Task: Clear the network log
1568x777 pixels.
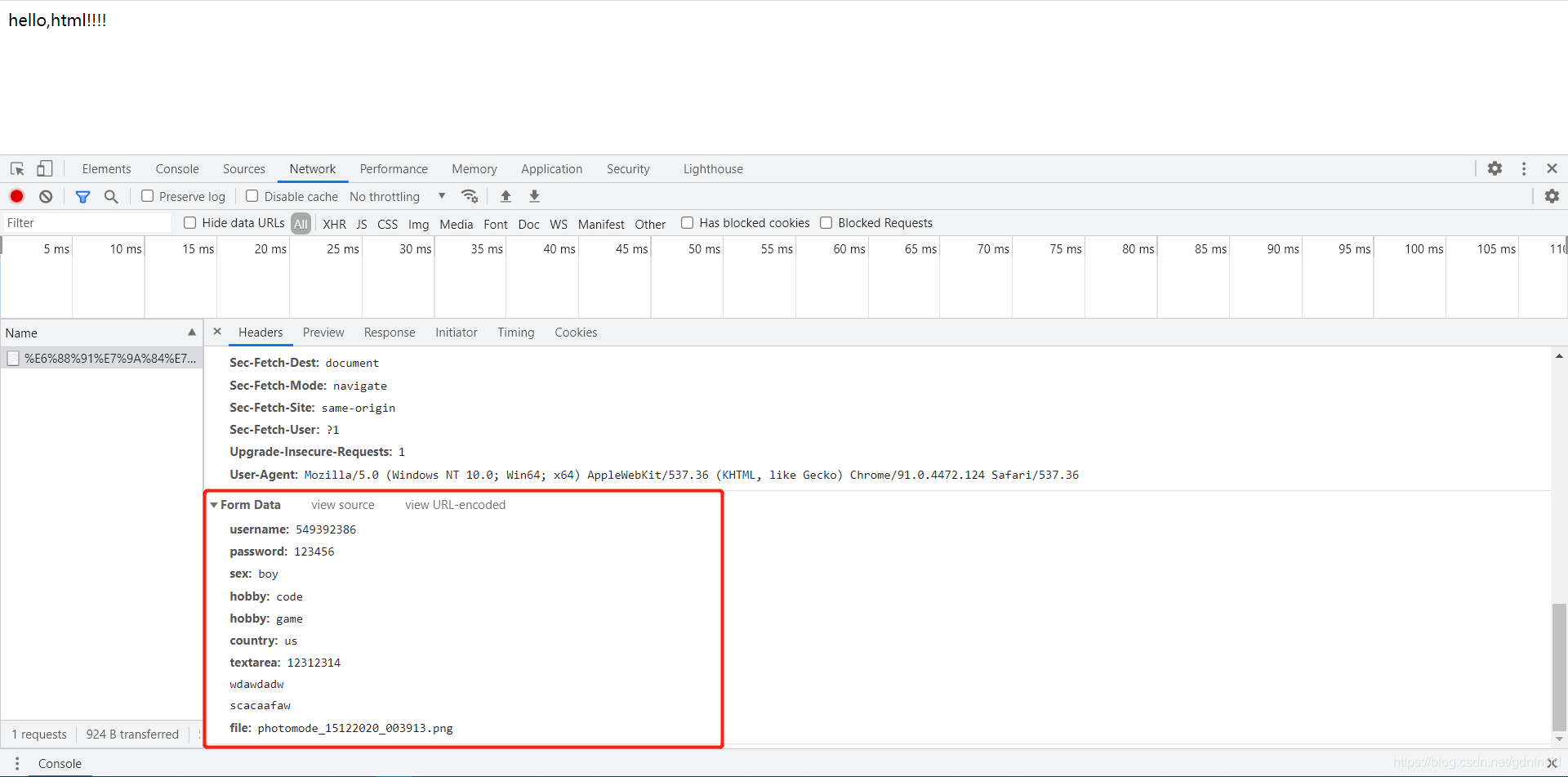Action: [46, 196]
